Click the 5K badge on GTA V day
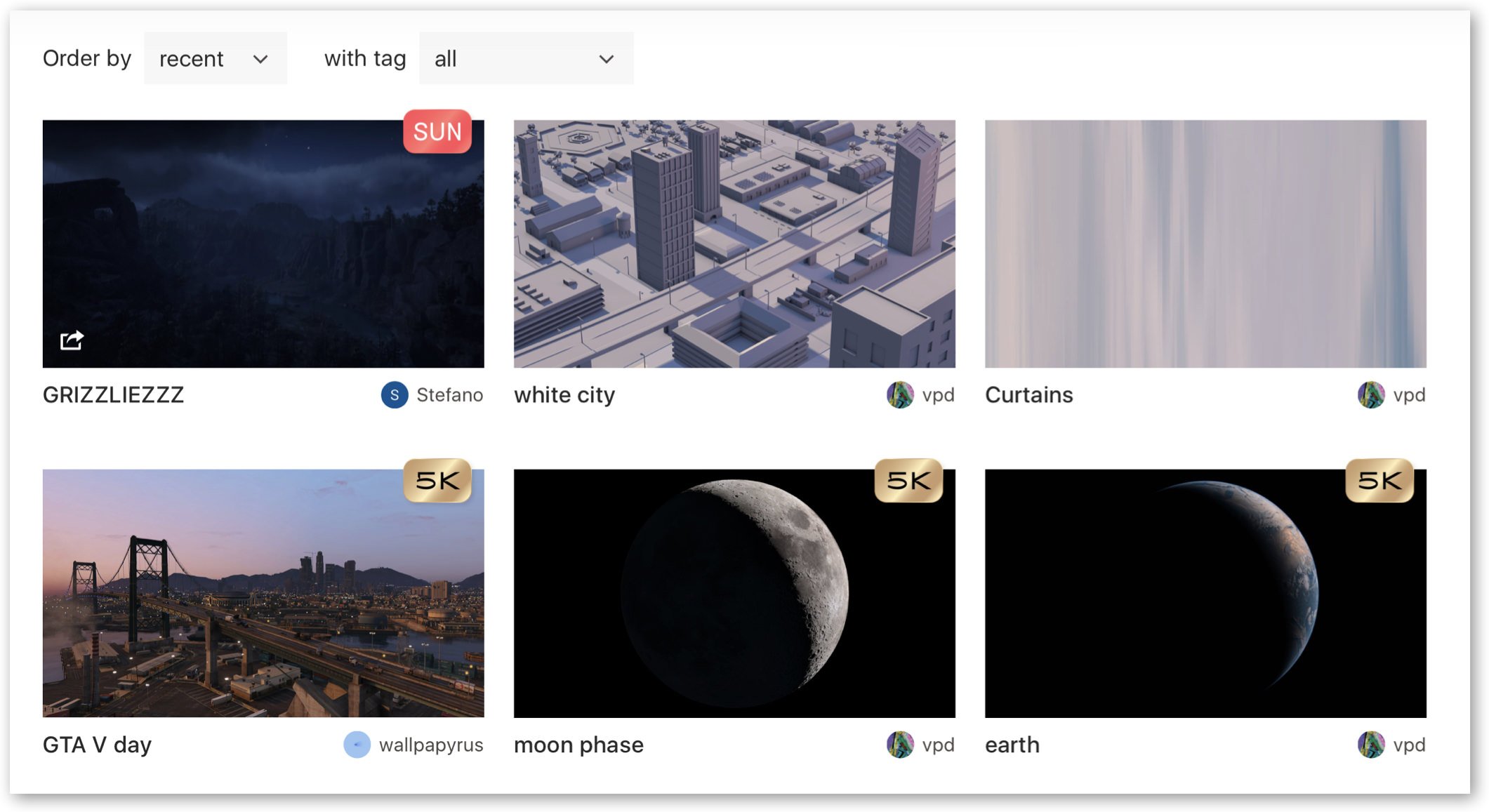Screen dimensions: 1489x812 tap(437, 481)
